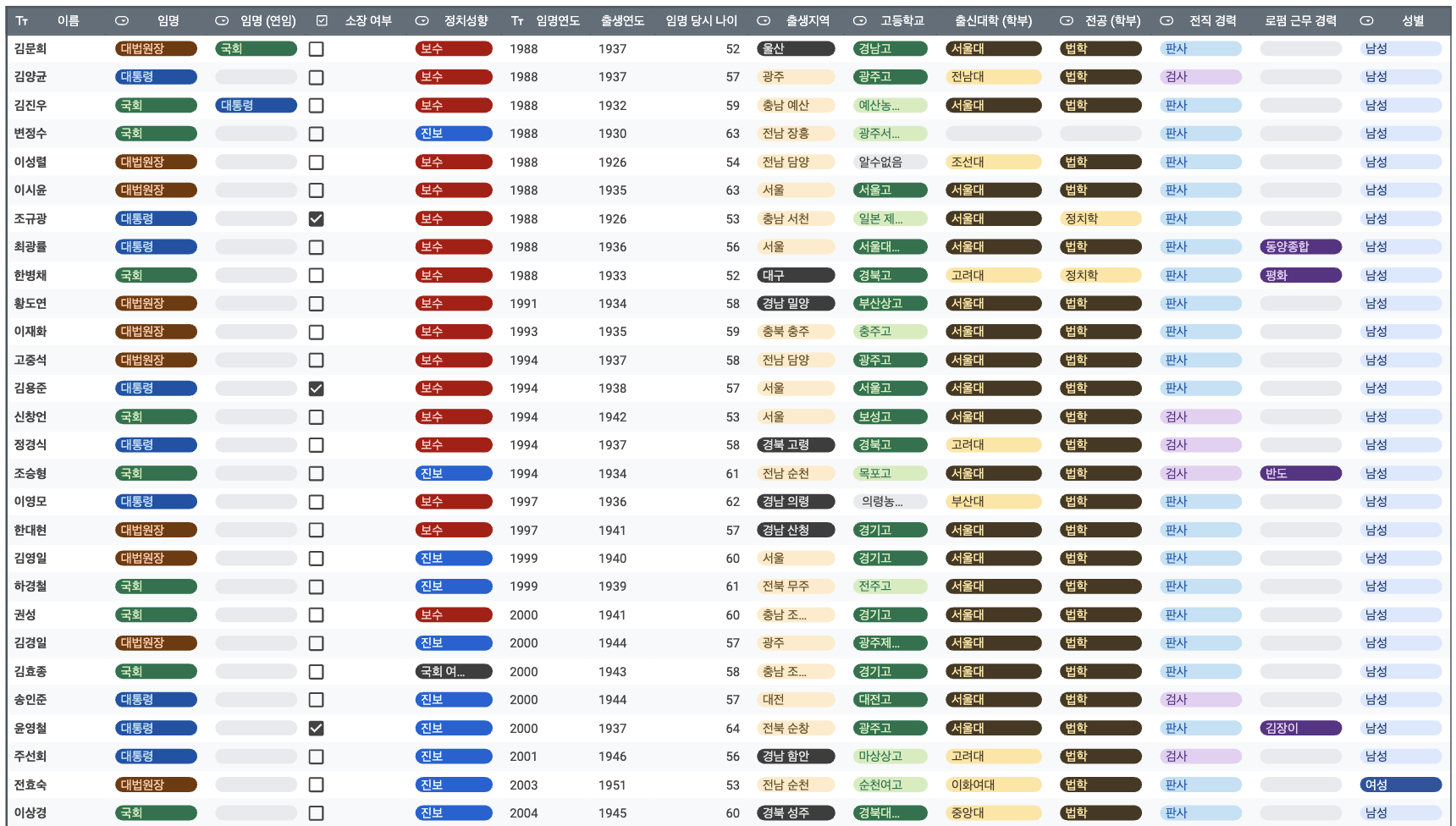Check the 소장 여부 box for 김문희
This screenshot has width=1456, height=826.
[x=316, y=49]
